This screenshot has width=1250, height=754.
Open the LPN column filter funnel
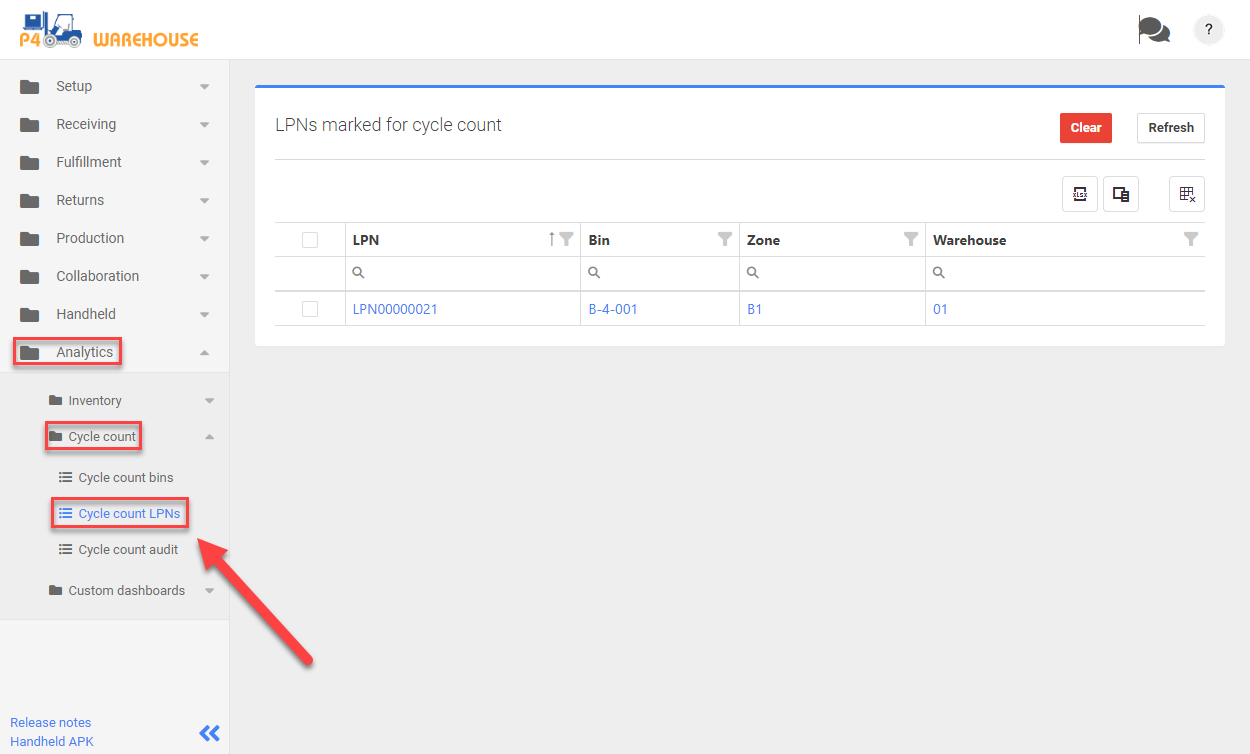pos(566,239)
